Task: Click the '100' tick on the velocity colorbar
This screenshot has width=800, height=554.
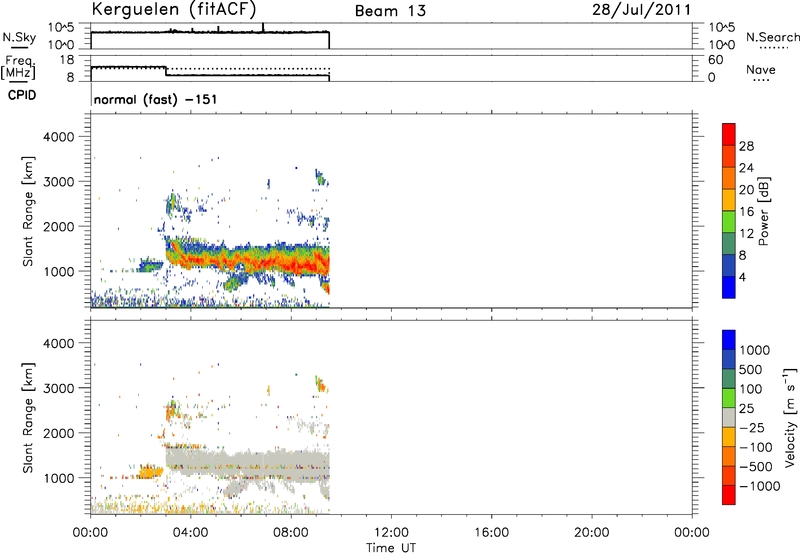Action: click(751, 389)
